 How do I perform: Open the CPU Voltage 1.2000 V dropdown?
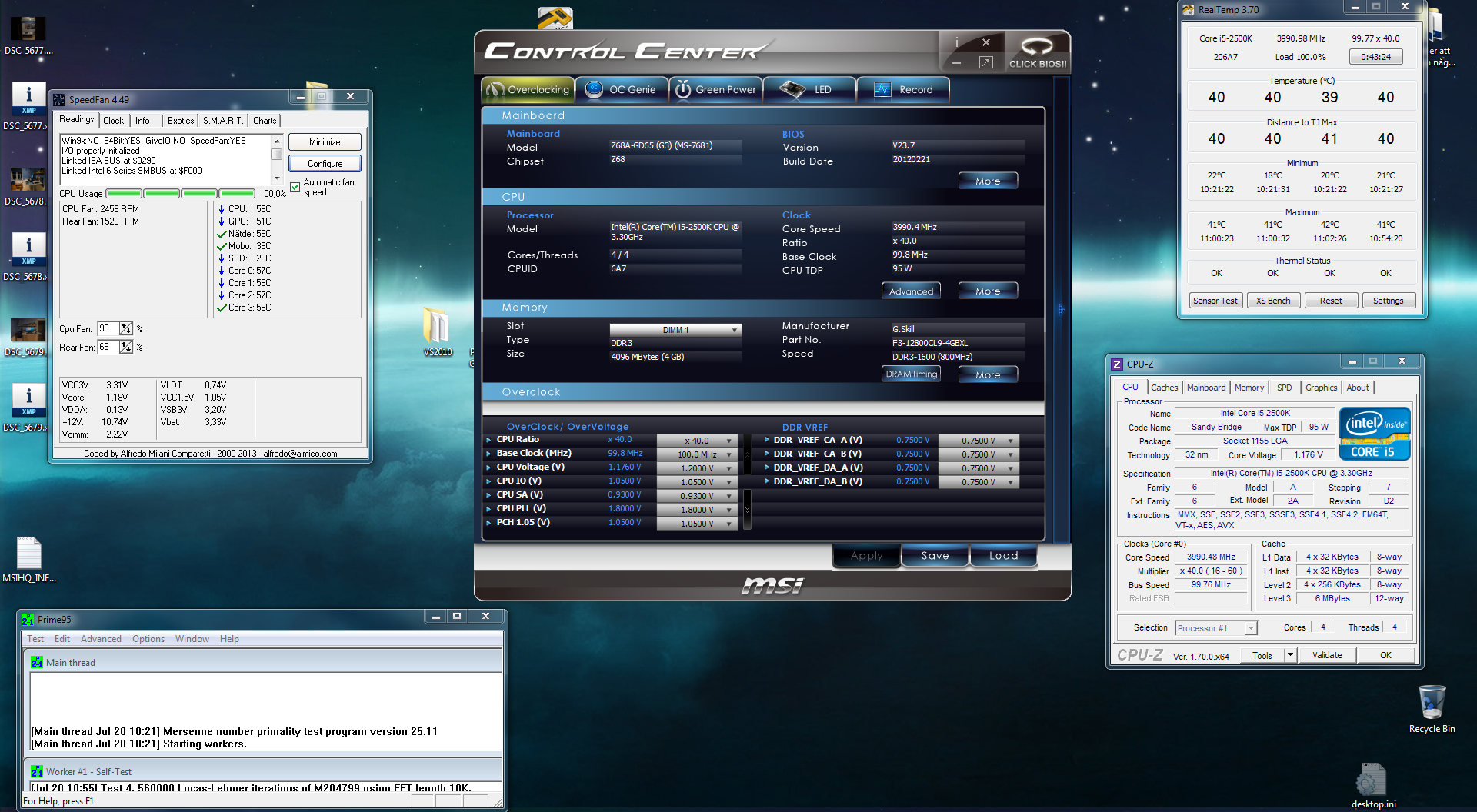pos(697,468)
